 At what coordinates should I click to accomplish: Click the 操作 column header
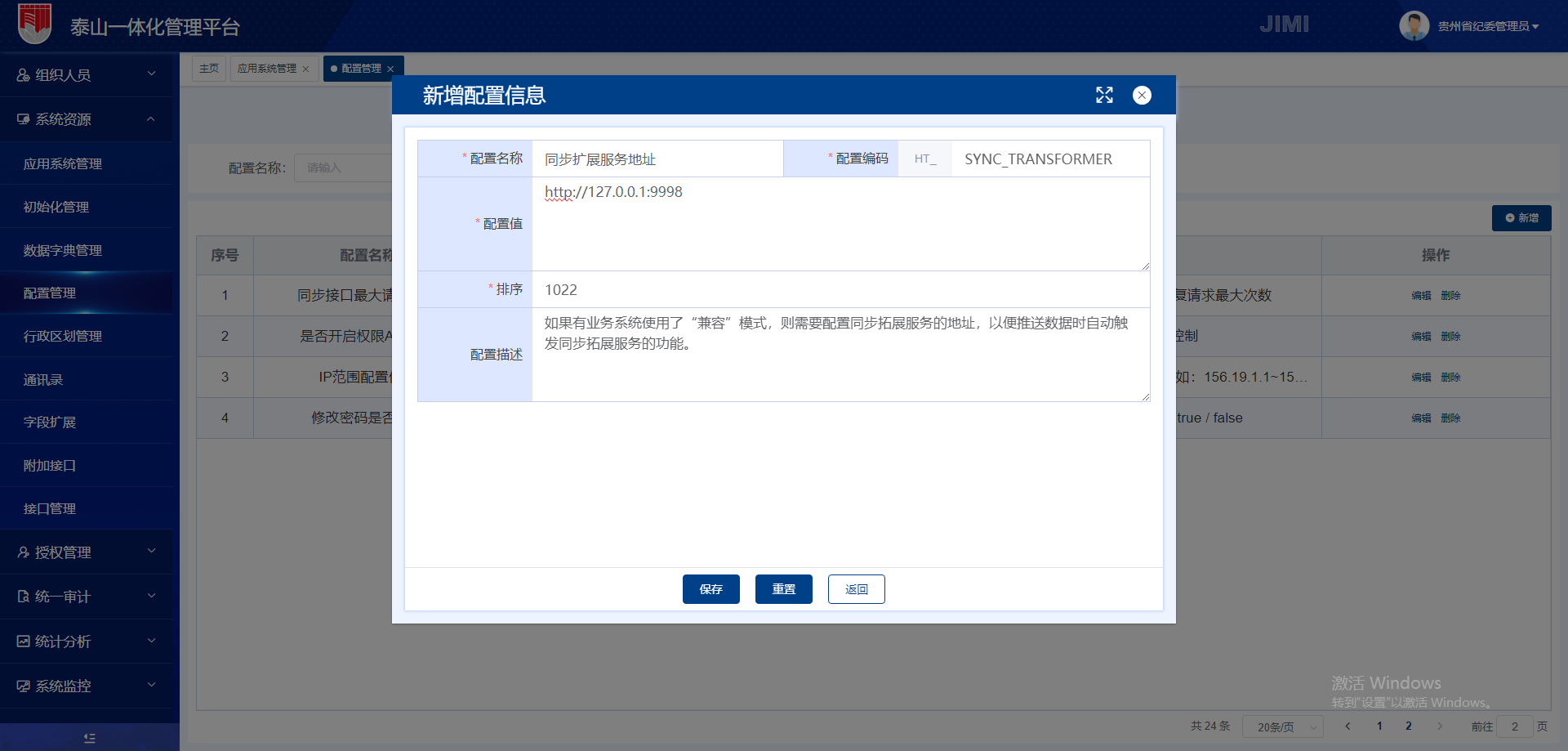[1436, 255]
